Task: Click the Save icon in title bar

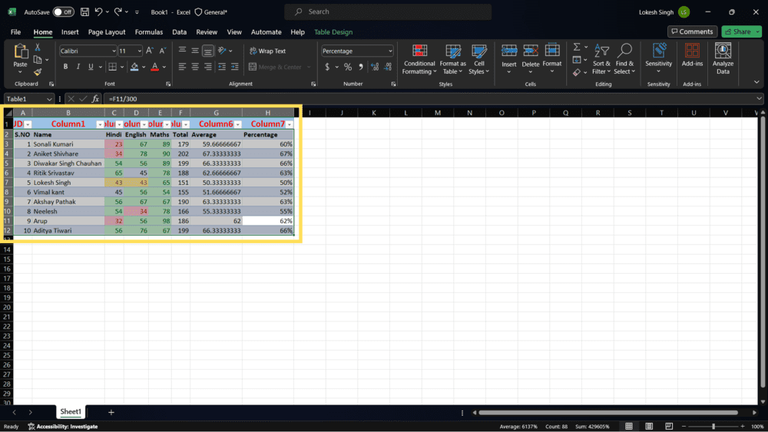Action: 84,12
